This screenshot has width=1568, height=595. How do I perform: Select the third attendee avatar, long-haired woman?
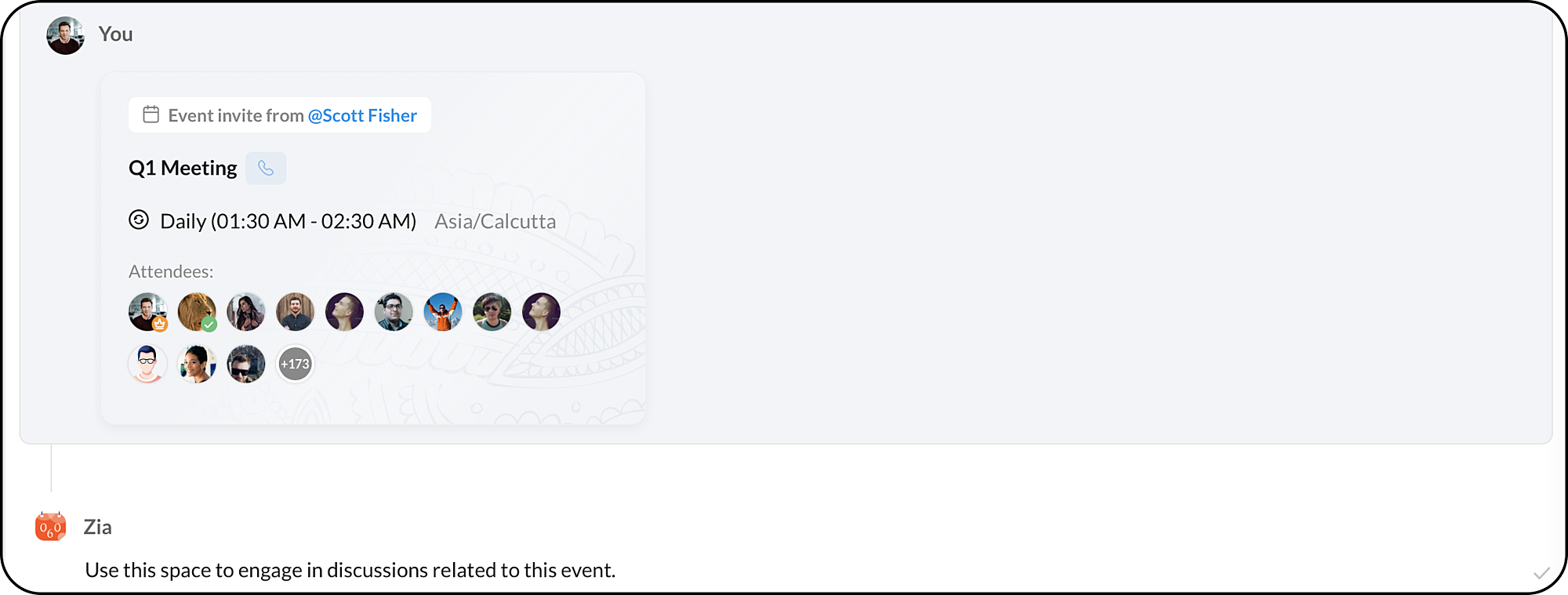click(246, 312)
